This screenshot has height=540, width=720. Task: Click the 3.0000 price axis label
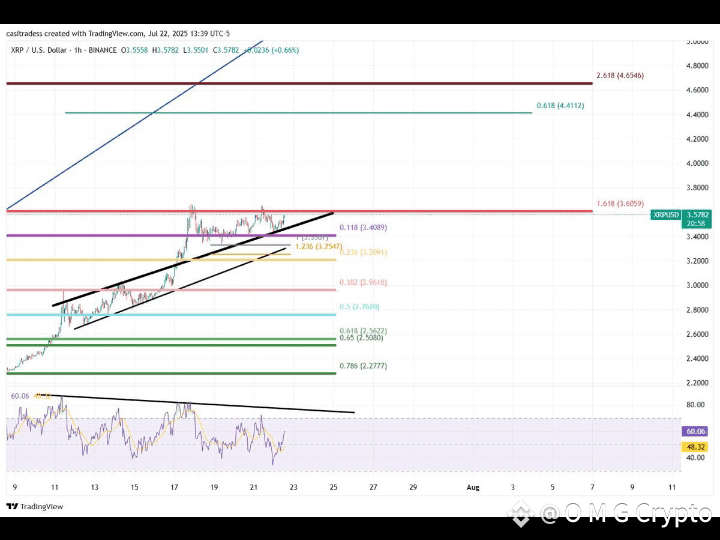pos(697,285)
